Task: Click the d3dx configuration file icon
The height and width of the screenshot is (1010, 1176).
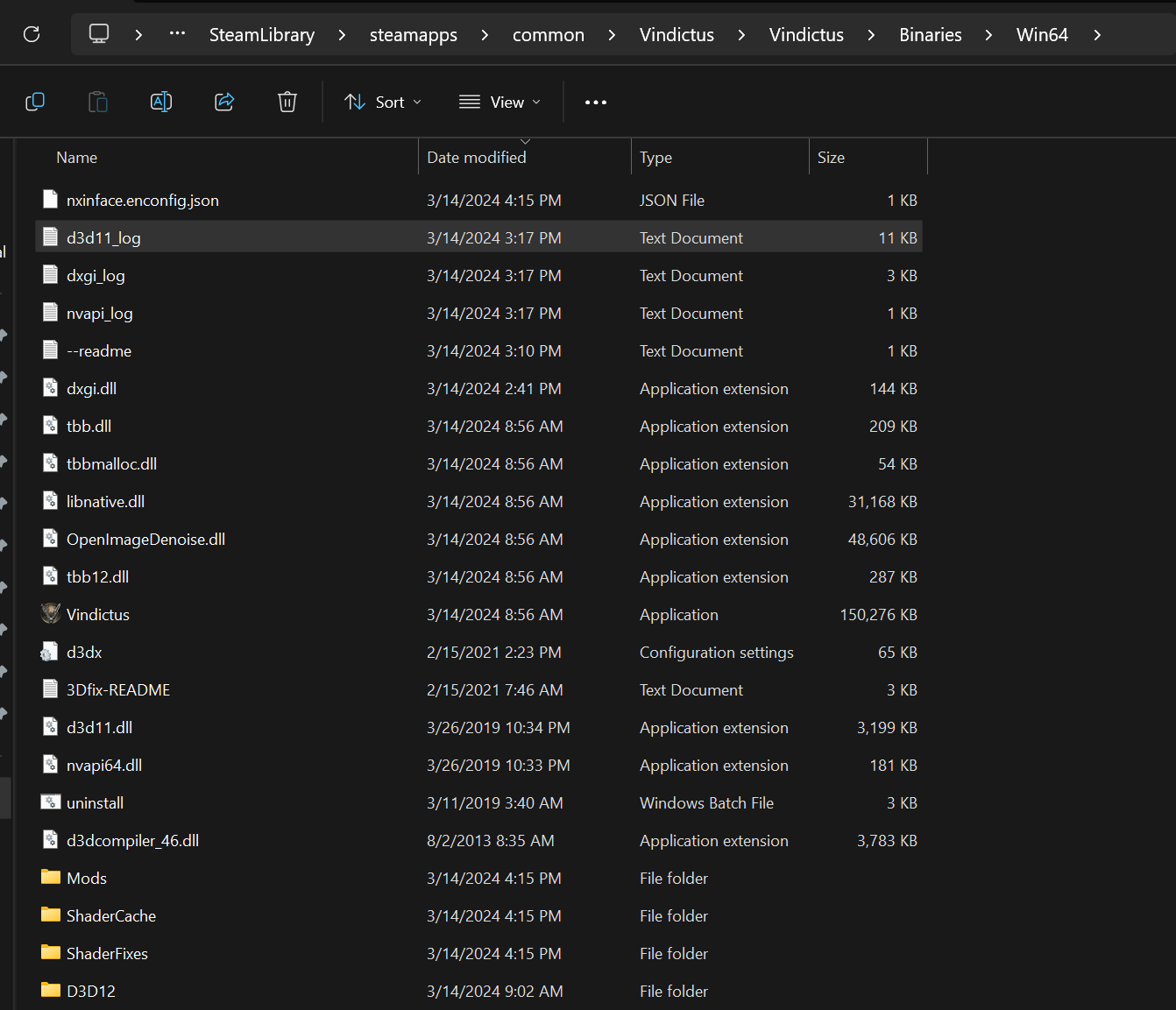Action: click(x=50, y=652)
